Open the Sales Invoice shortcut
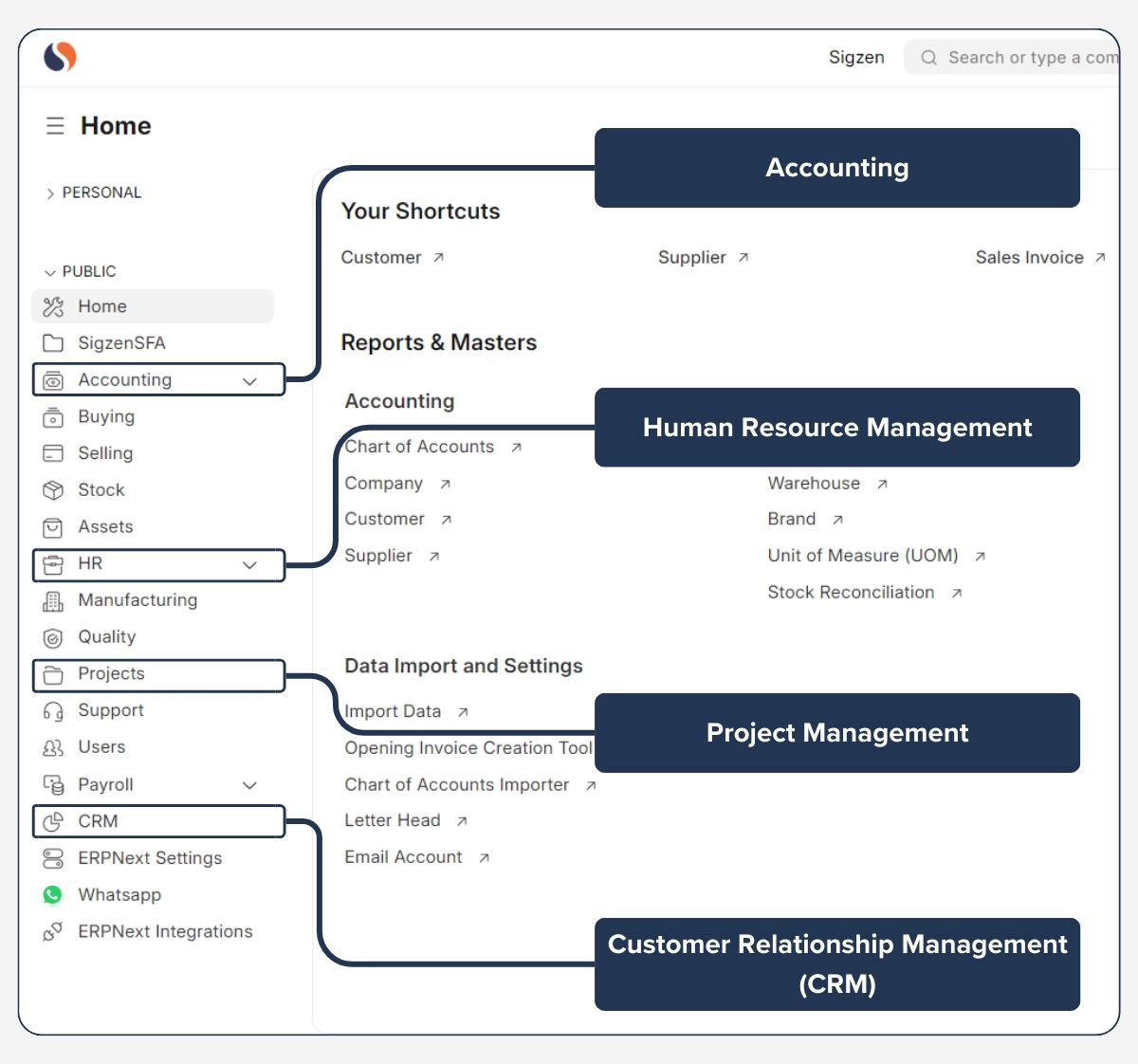Viewport: 1138px width, 1064px height. tap(1030, 257)
